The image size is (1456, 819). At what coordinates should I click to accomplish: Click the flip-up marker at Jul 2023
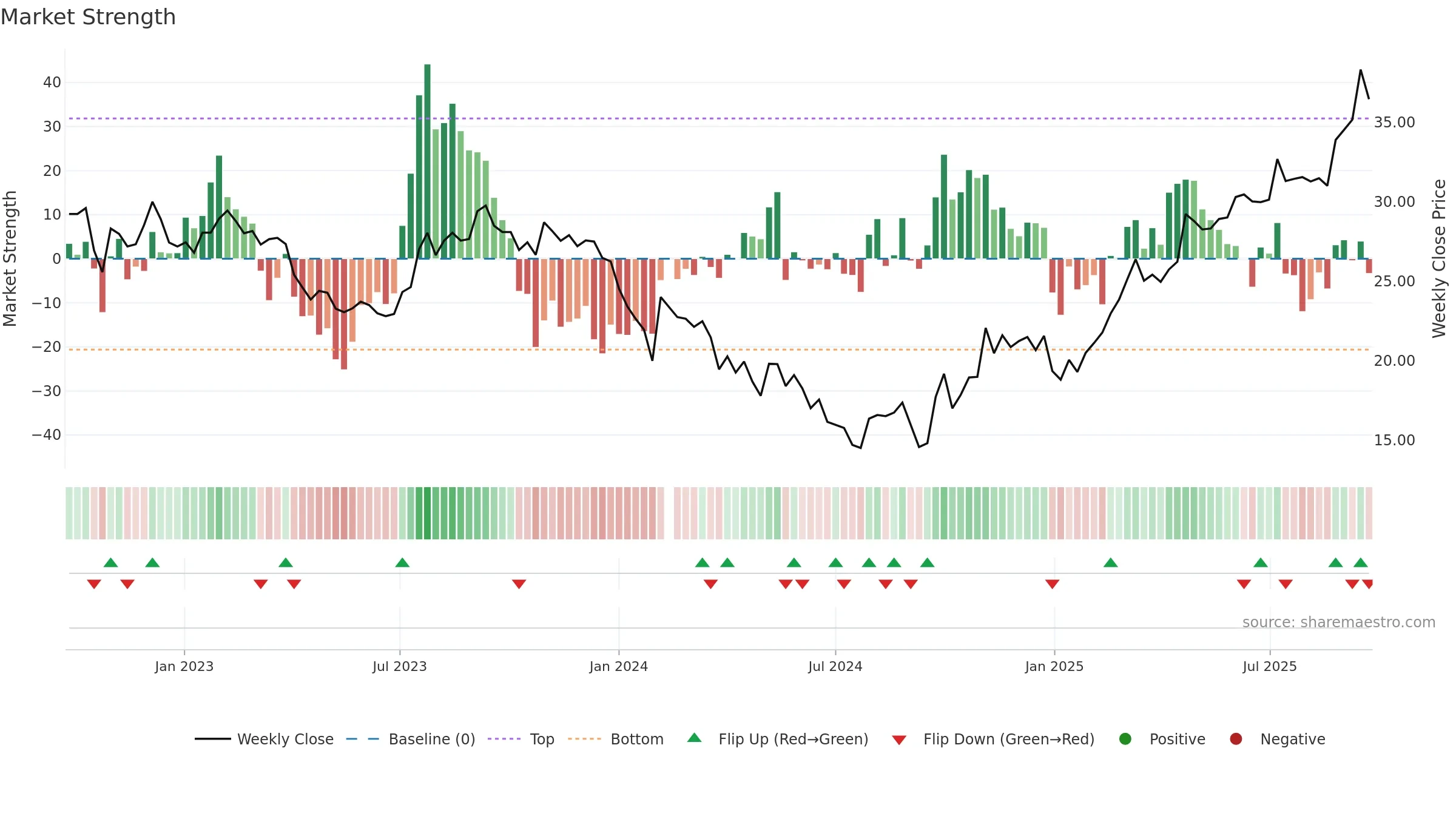click(x=402, y=562)
